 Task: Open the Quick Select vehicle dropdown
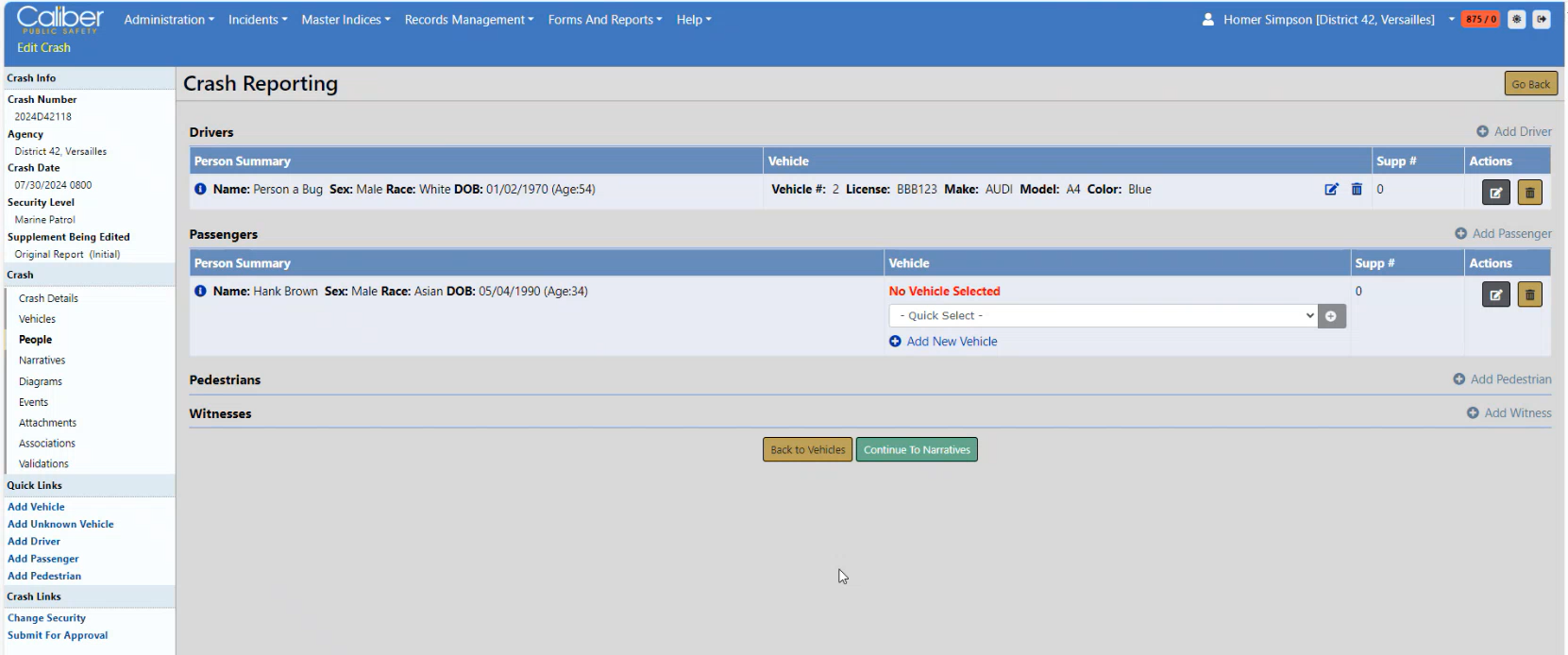pyautogui.click(x=1103, y=316)
